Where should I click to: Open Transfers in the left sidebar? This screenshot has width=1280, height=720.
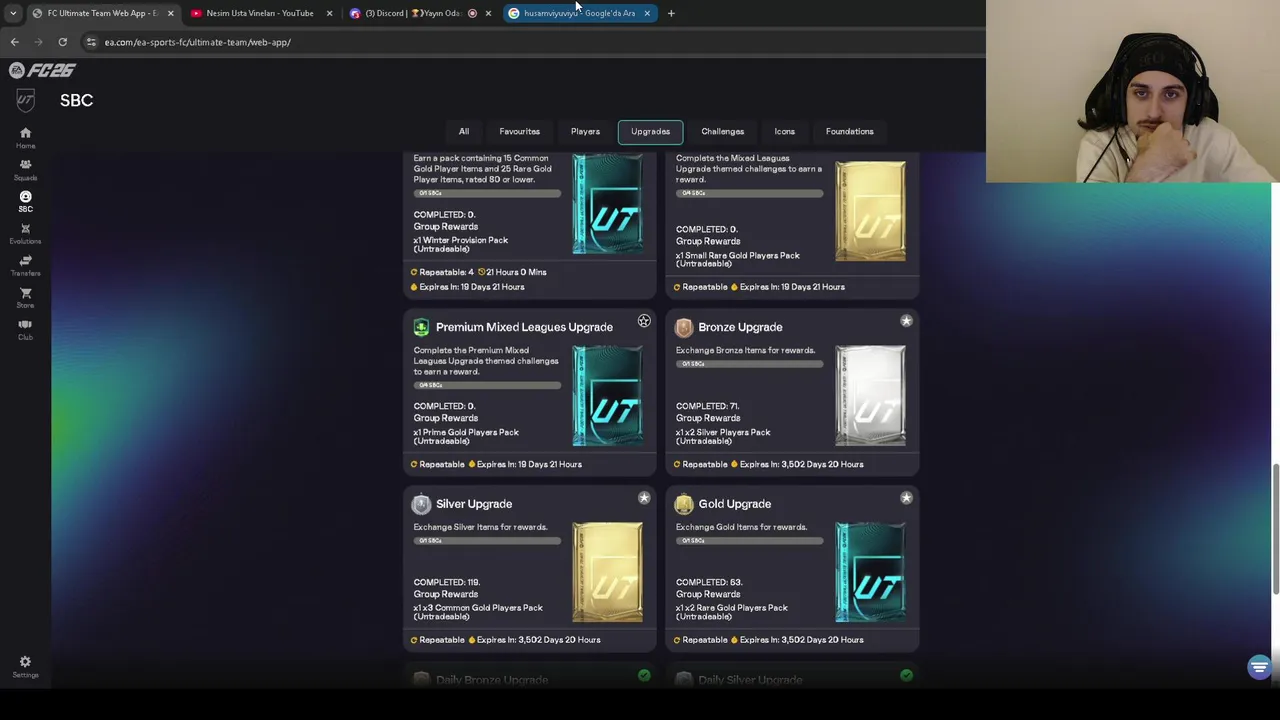(x=25, y=266)
